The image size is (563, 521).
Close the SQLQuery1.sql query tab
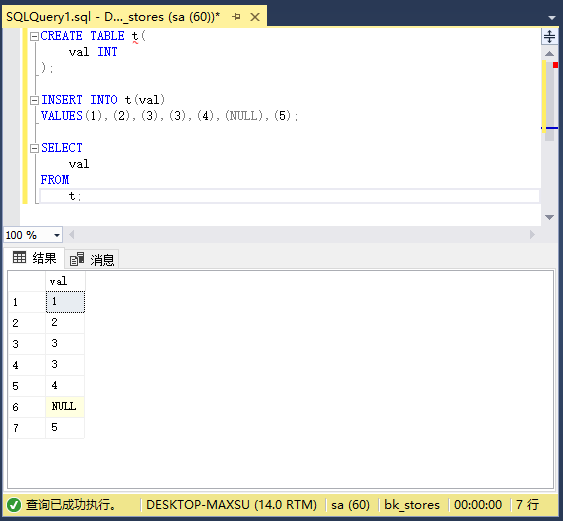(x=255, y=17)
